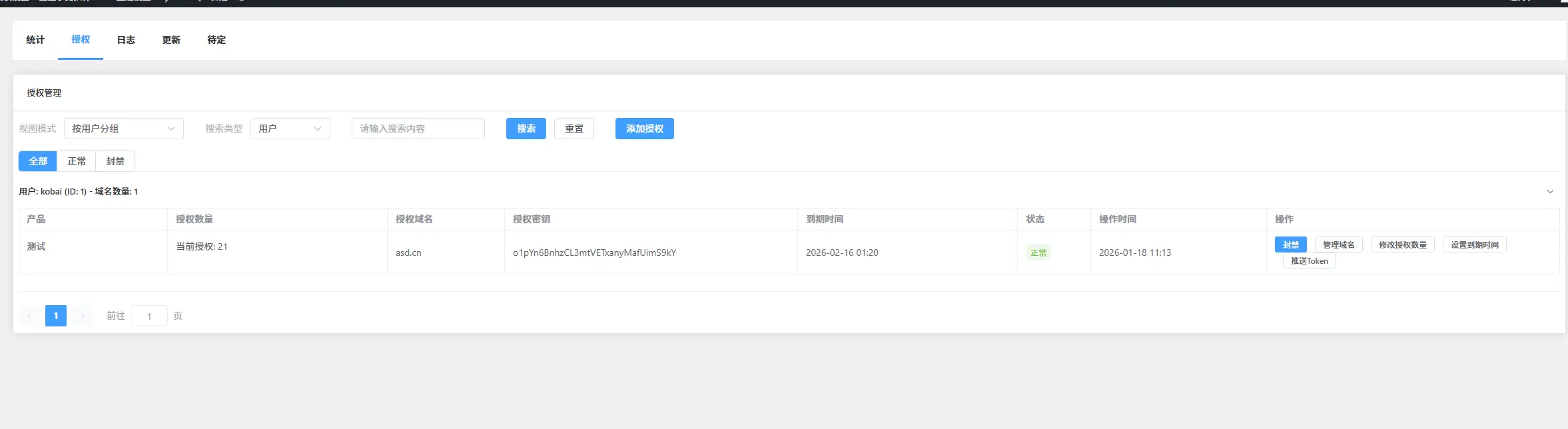The width and height of the screenshot is (1568, 429).
Task: Open the 统计 tab
Action: [35, 40]
